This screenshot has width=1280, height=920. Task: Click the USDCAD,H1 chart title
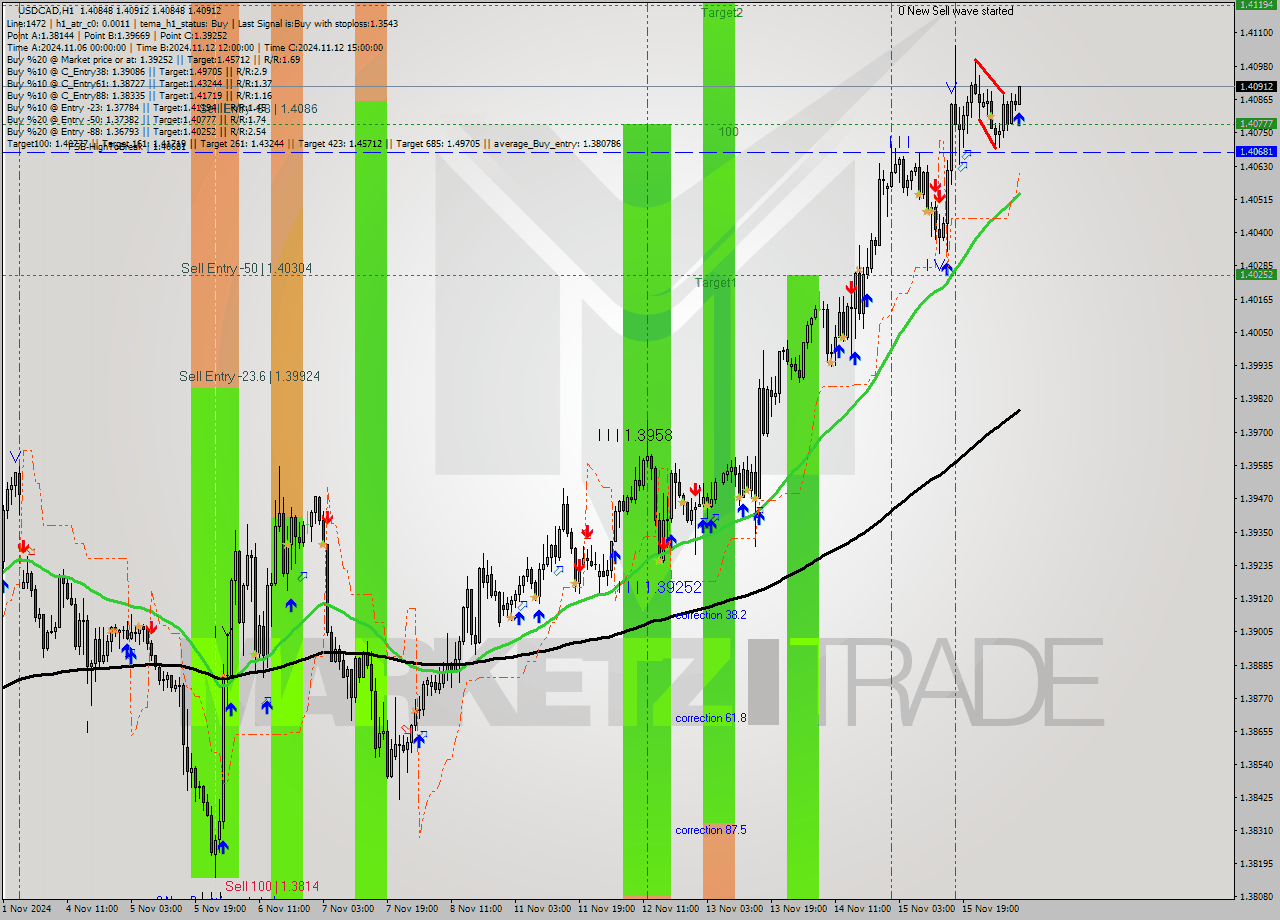pyautogui.click(x=46, y=9)
